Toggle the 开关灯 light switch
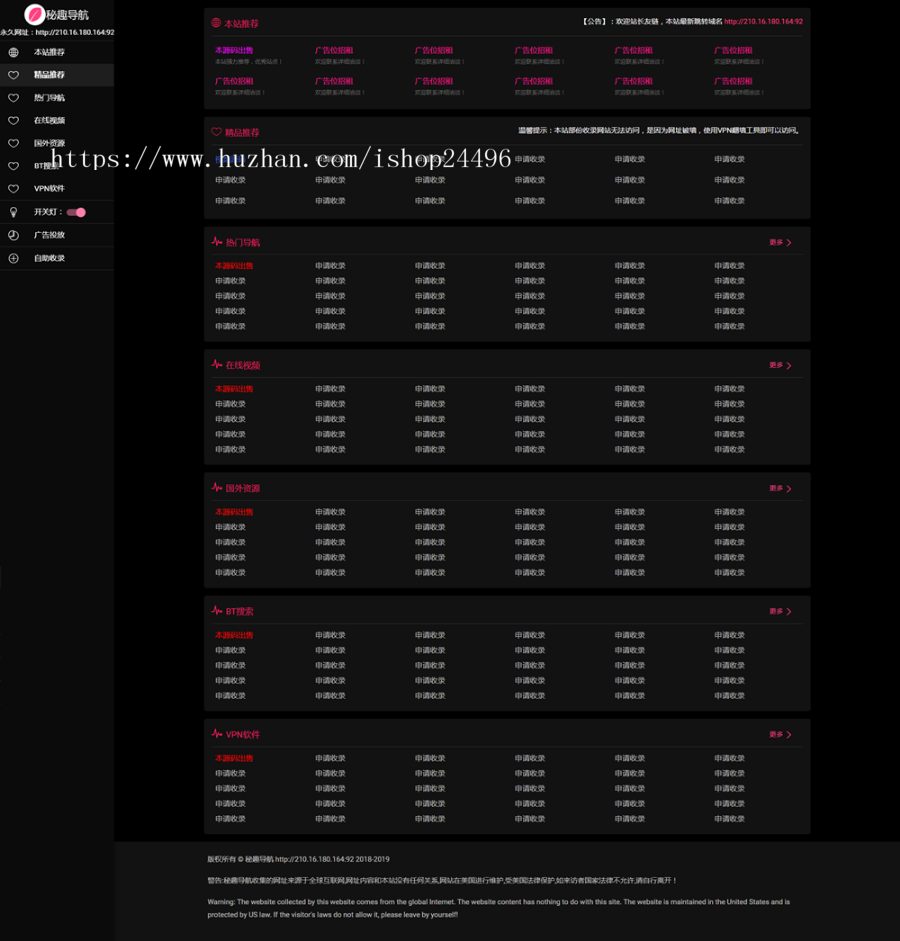This screenshot has height=941, width=900. click(76, 212)
